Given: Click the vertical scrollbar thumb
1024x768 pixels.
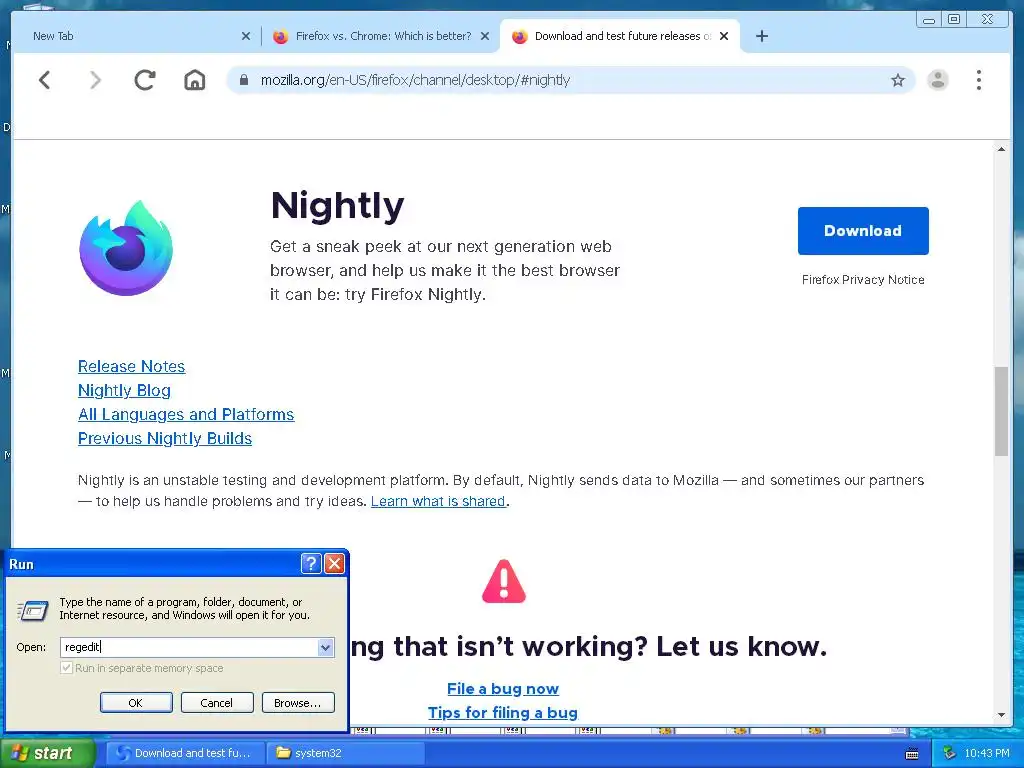Looking at the screenshot, I should tap(1001, 411).
